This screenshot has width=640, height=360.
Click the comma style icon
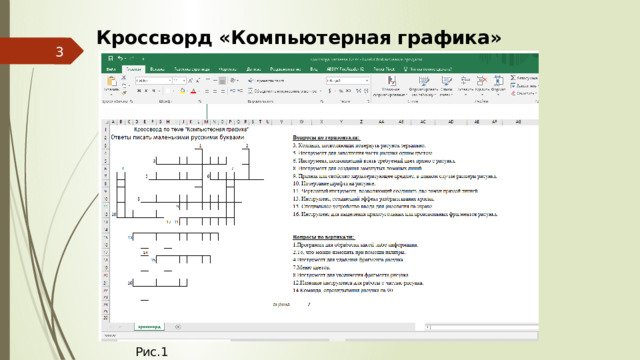(348, 91)
